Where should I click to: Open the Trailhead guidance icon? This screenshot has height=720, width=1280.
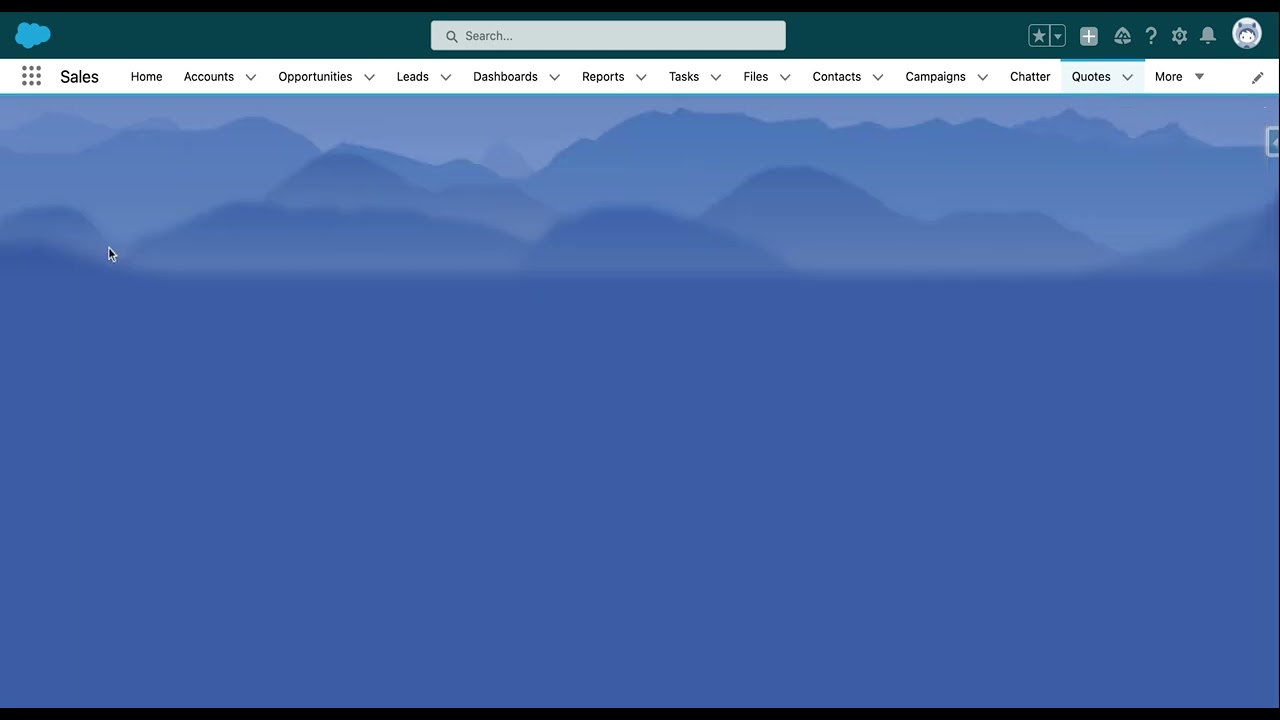coord(1122,36)
